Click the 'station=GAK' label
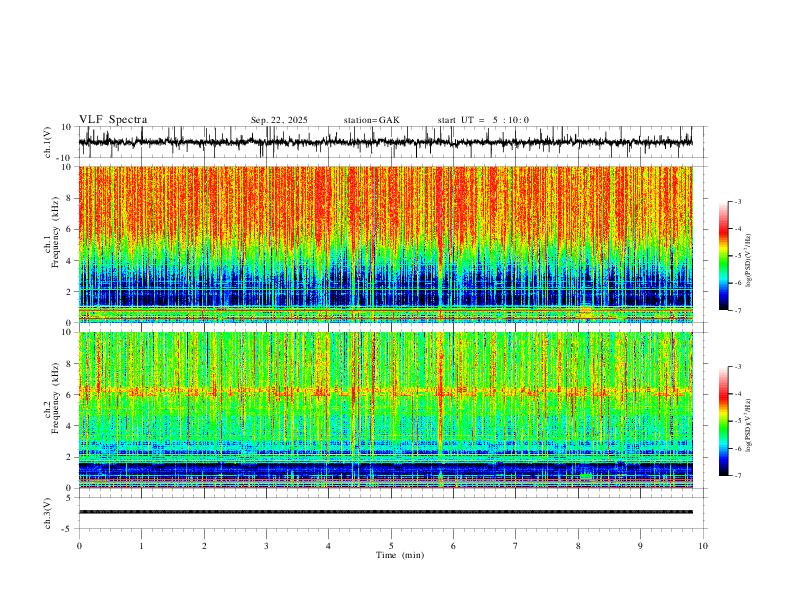This screenshot has width=792, height=612. click(x=371, y=120)
